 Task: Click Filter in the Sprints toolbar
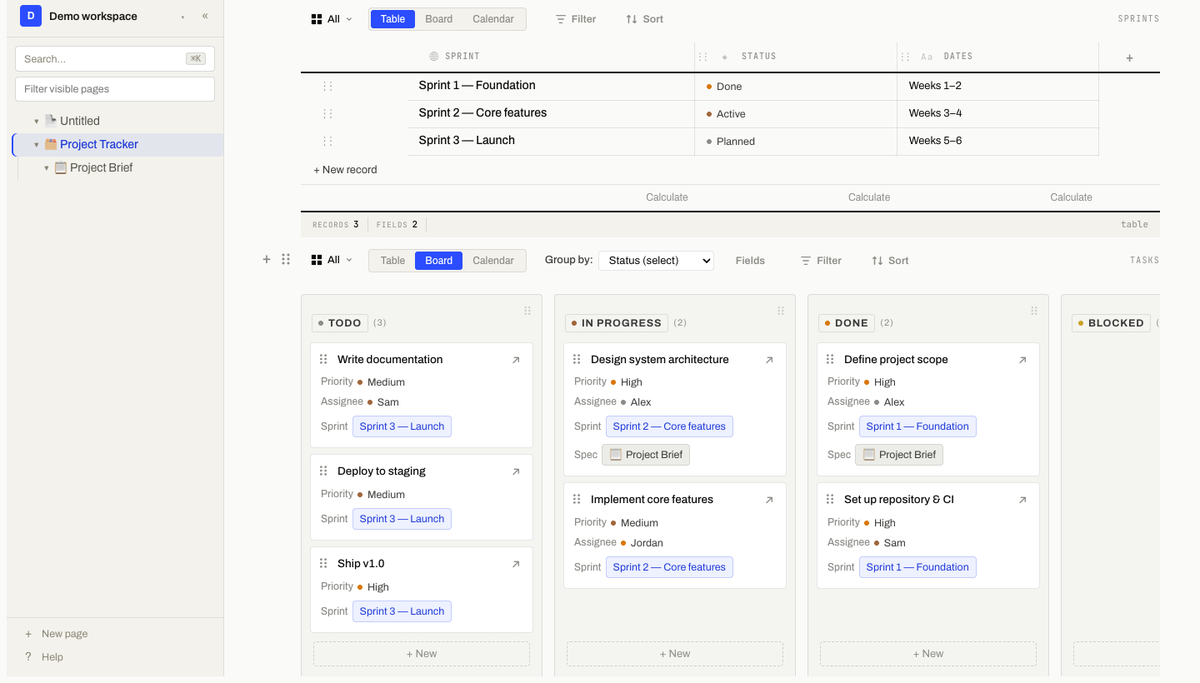(x=576, y=19)
